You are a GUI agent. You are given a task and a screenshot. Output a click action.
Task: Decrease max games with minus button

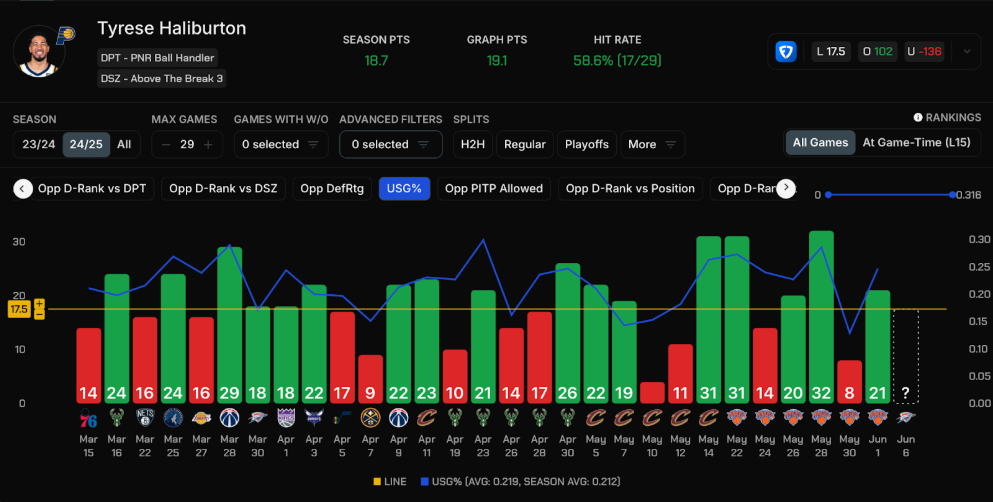coord(166,144)
